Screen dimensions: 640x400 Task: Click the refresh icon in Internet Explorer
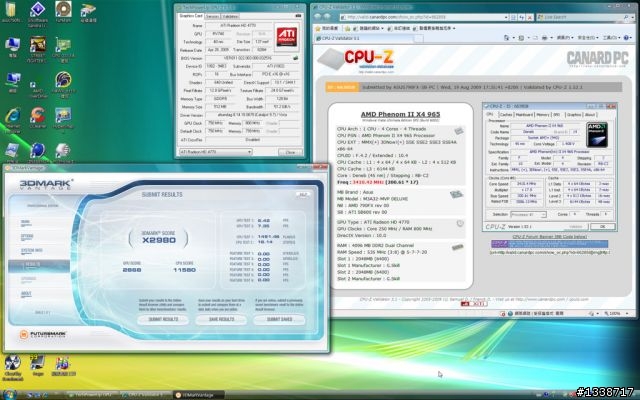(x=522, y=17)
